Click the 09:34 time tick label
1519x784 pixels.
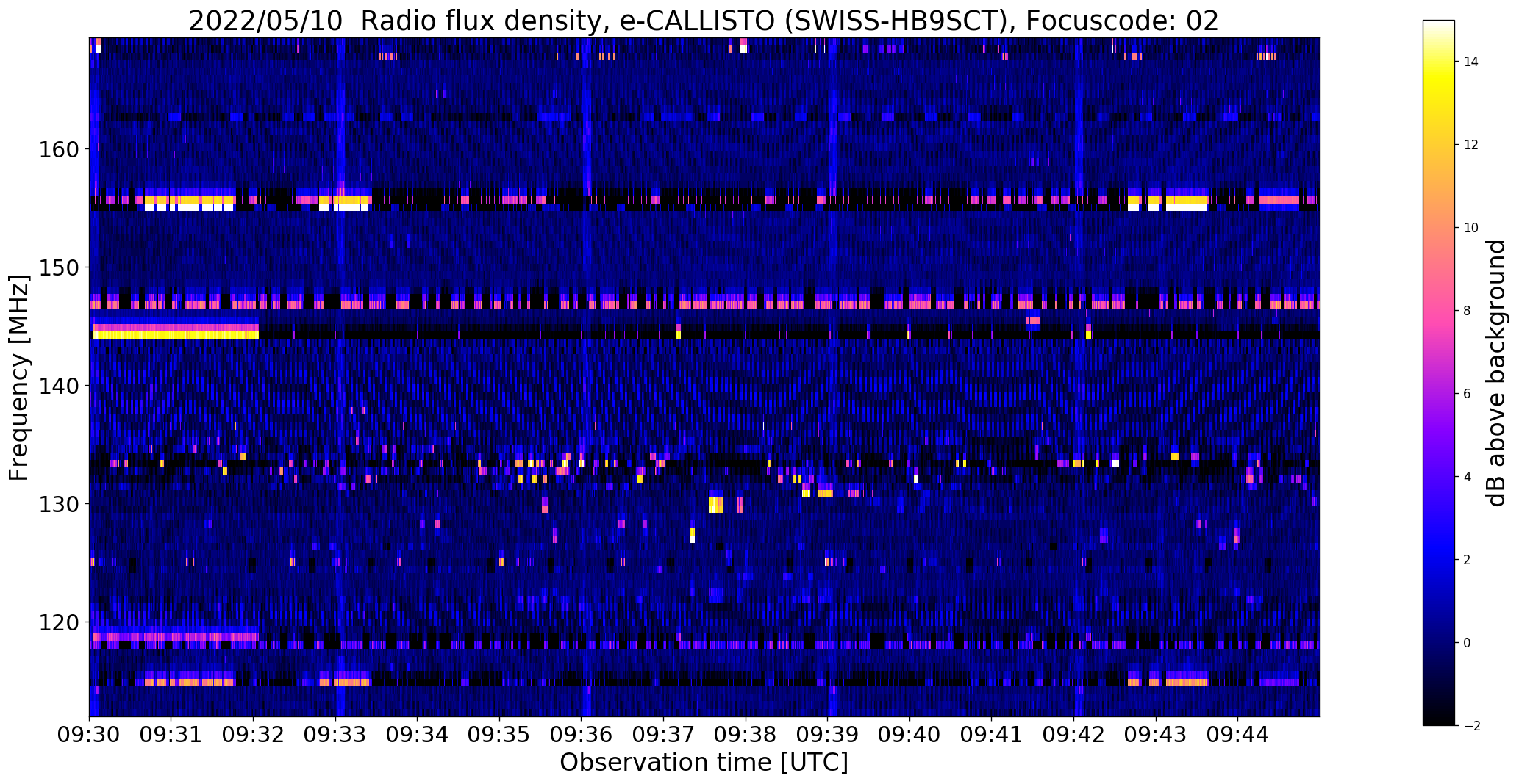click(x=418, y=735)
